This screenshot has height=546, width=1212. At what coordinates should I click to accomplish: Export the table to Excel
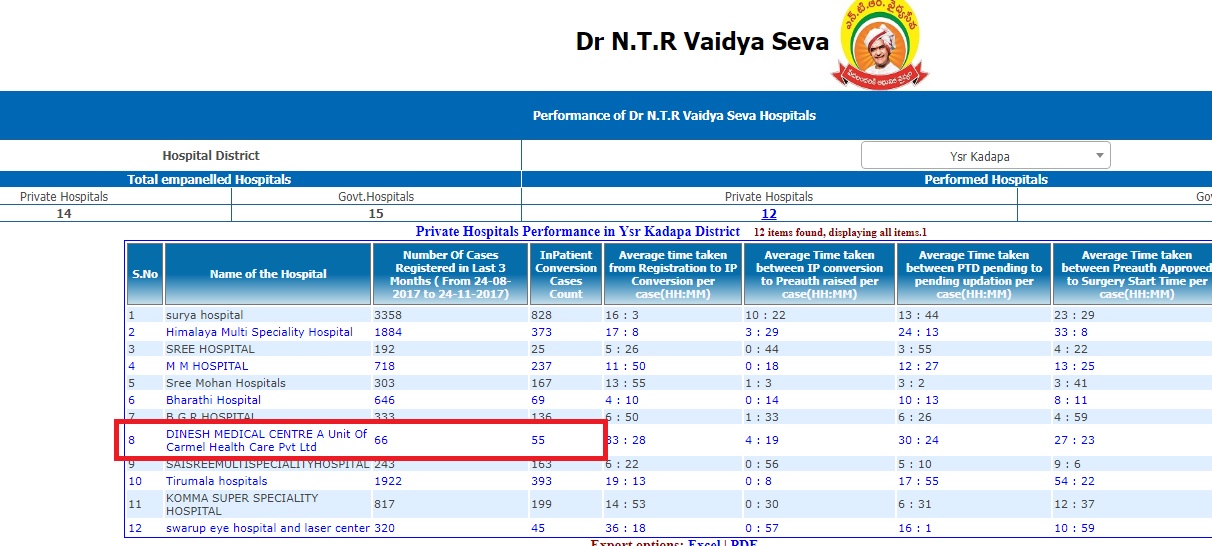[703, 543]
